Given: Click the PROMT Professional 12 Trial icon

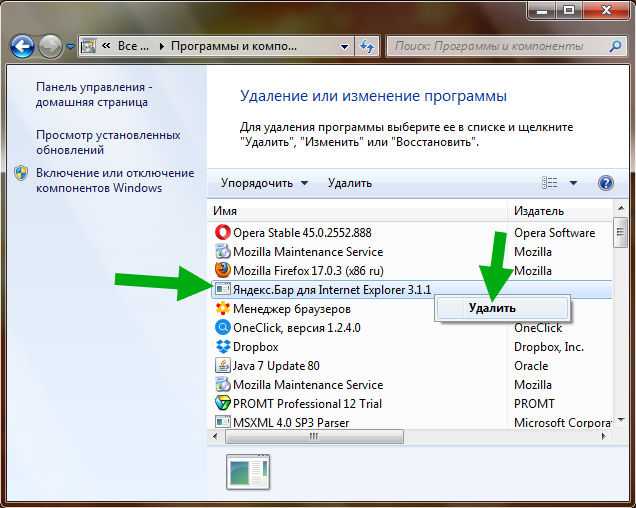Looking at the screenshot, I should click(x=222, y=403).
